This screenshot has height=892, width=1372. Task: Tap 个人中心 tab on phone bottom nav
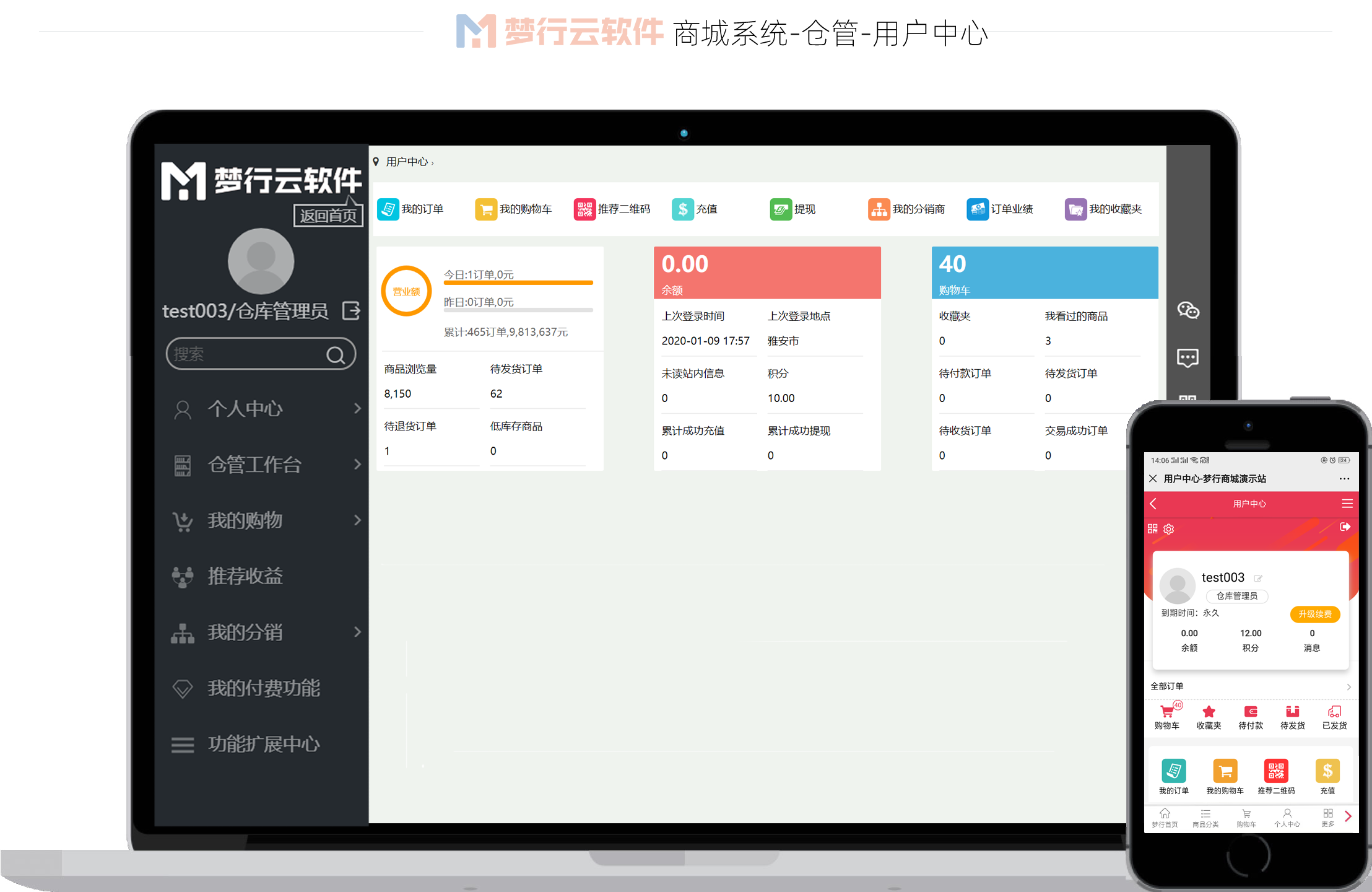[1287, 818]
